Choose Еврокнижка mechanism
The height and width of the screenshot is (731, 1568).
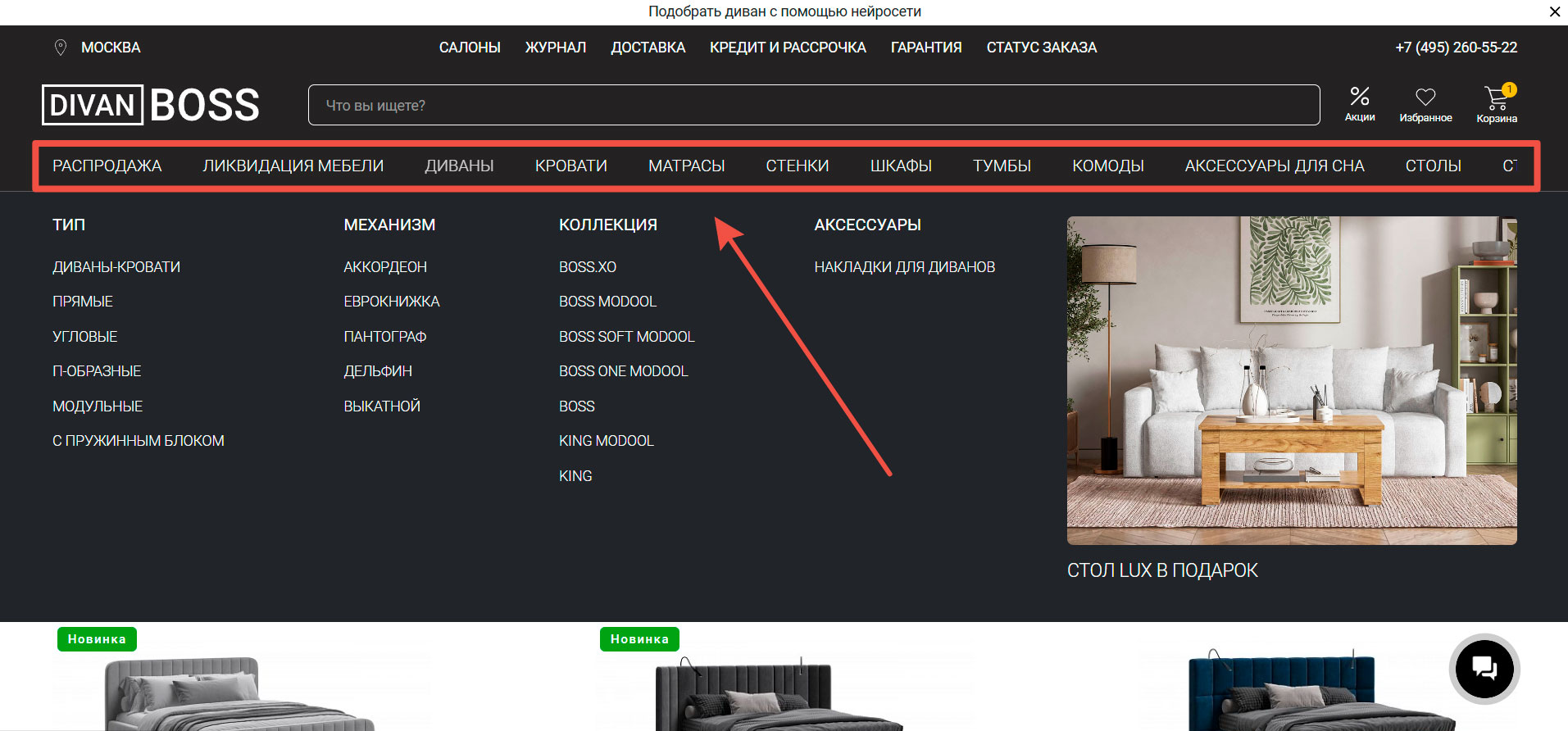pos(392,302)
